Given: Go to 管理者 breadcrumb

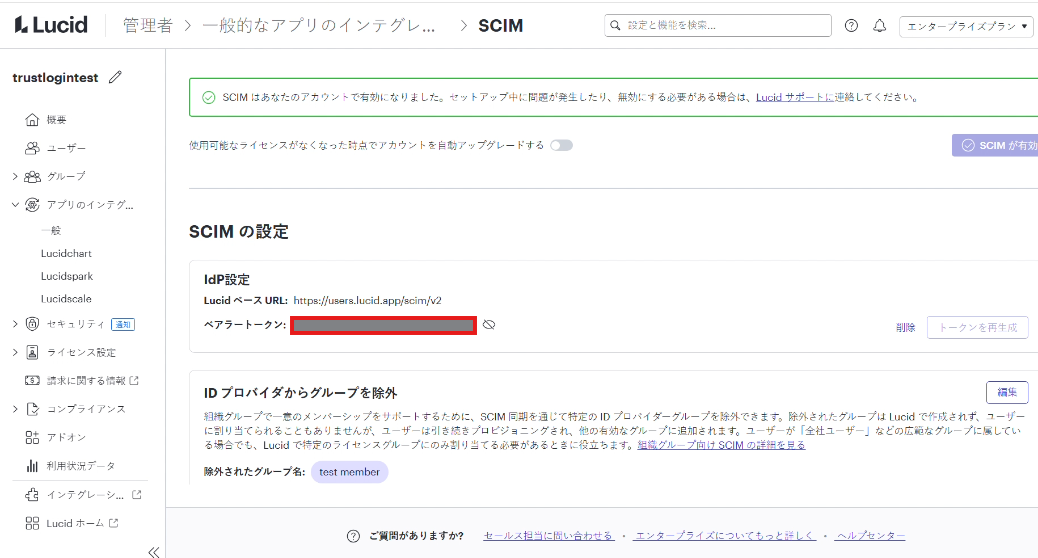Looking at the screenshot, I should [x=148, y=26].
